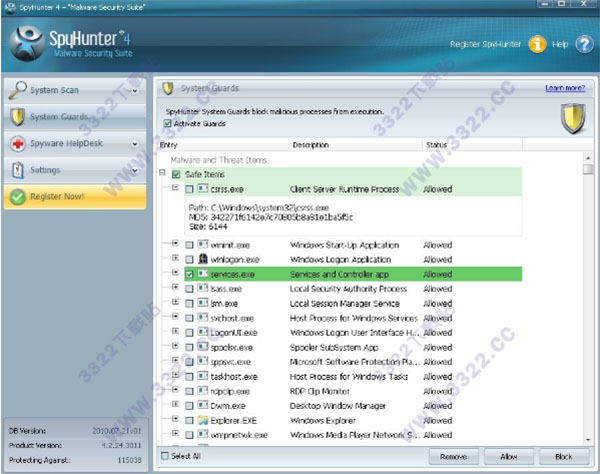Screen dimensions: 600x474
Task: Click the Explorer.EXE folder icon
Action: coord(203,420)
